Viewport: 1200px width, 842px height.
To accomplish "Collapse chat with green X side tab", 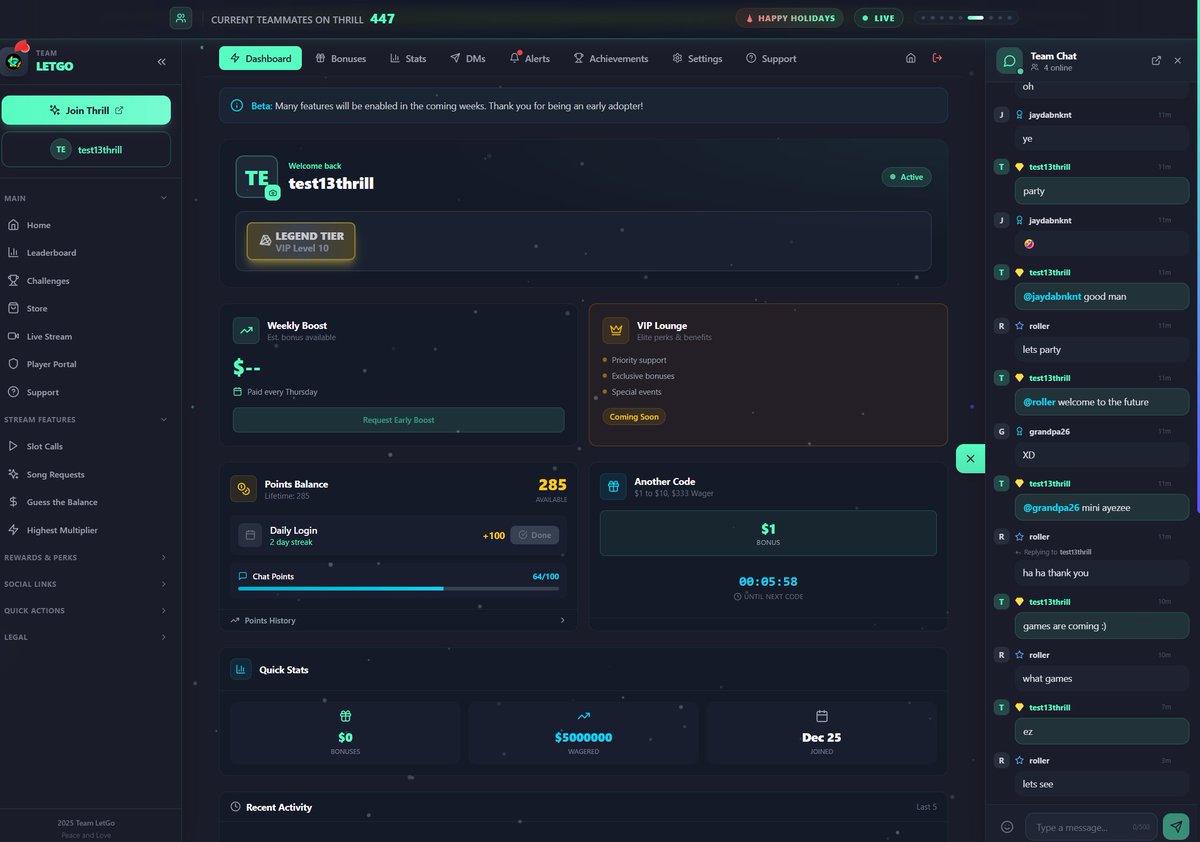I will click(x=971, y=459).
